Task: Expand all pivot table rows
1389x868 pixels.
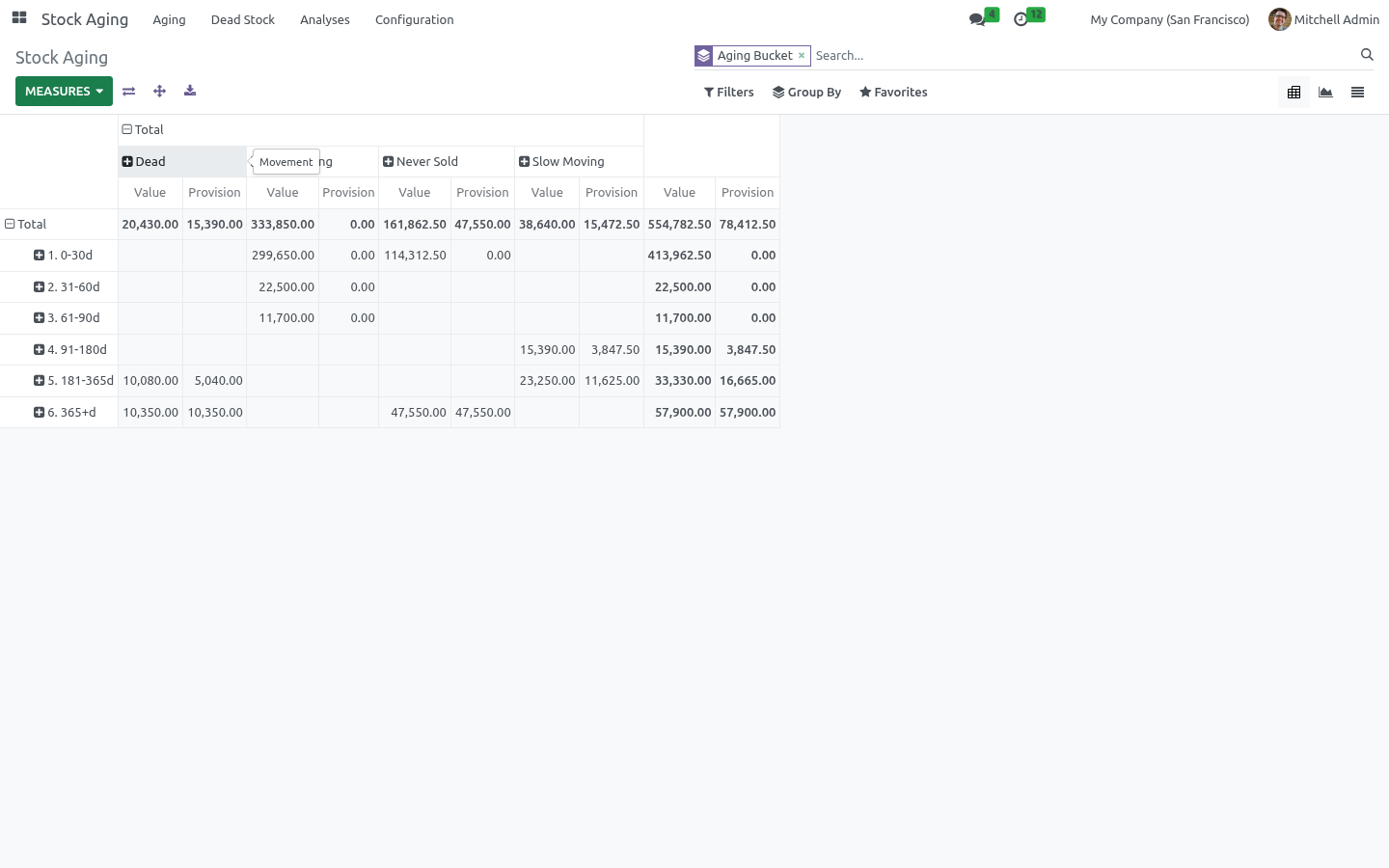Action: [159, 92]
